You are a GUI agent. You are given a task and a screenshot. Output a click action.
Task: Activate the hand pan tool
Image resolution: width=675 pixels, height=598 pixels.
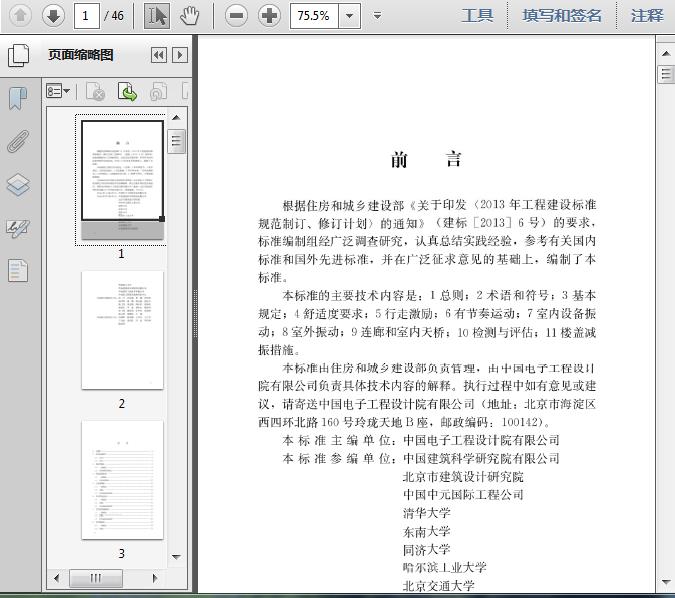tap(190, 15)
